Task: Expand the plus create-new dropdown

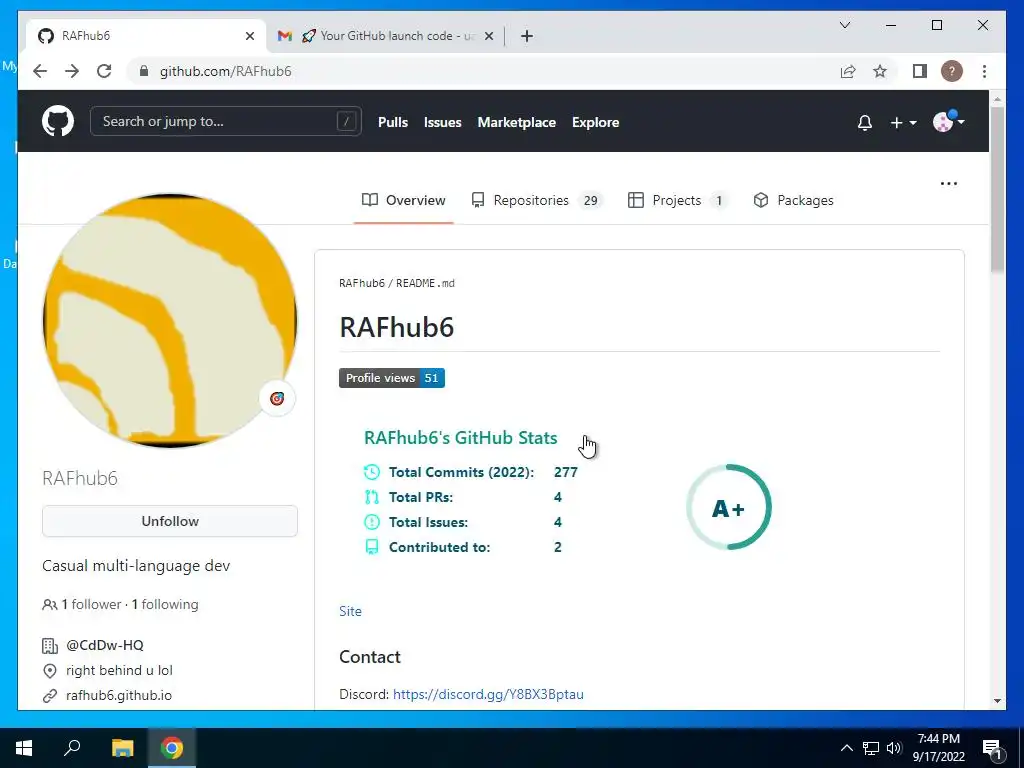Action: [x=903, y=122]
